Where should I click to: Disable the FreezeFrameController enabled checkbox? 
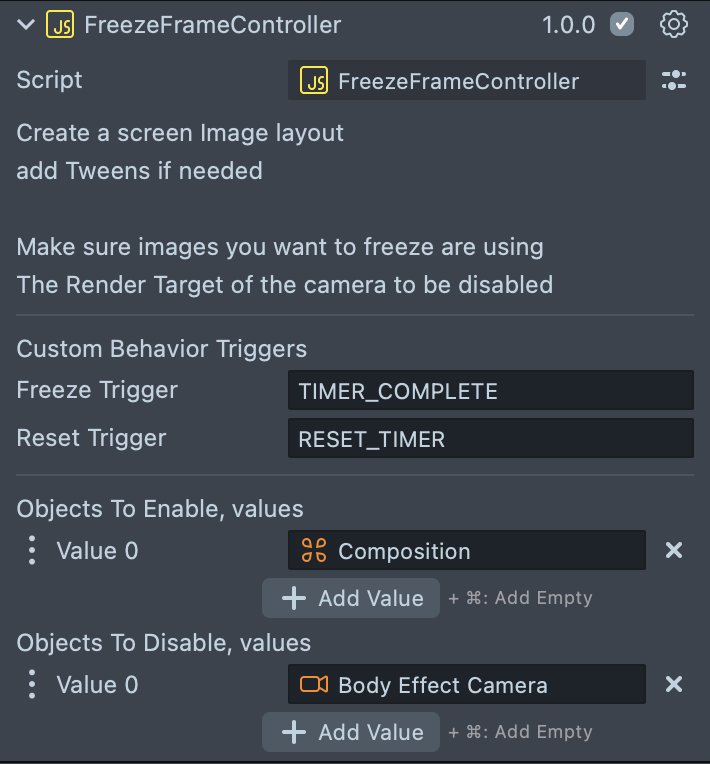point(622,25)
